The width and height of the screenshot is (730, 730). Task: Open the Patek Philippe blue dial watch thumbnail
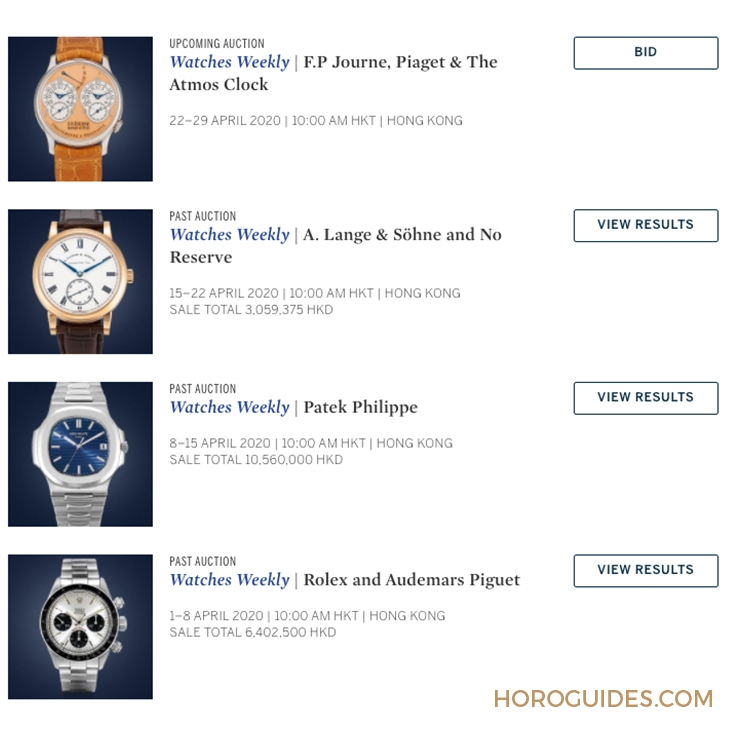click(x=80, y=454)
